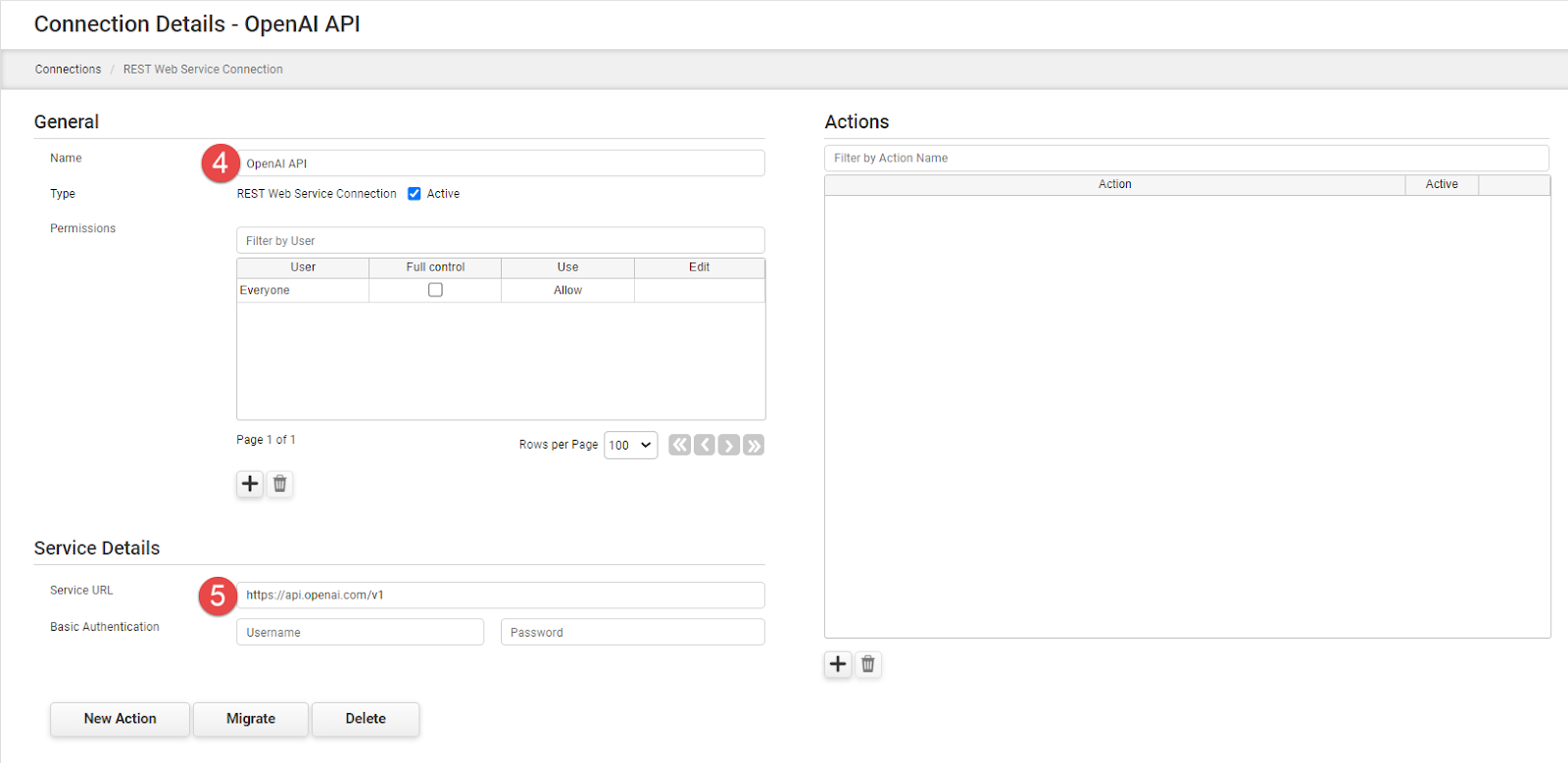
Task: Delete selected permission with trash icon
Action: 280,484
